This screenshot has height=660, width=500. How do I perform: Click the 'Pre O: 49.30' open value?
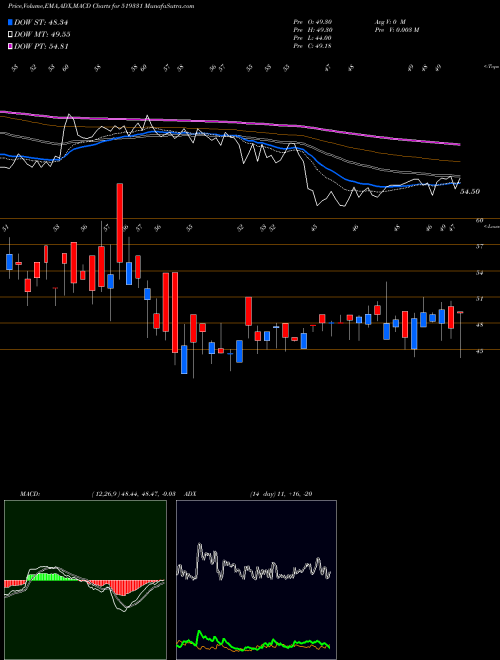[x=312, y=21]
